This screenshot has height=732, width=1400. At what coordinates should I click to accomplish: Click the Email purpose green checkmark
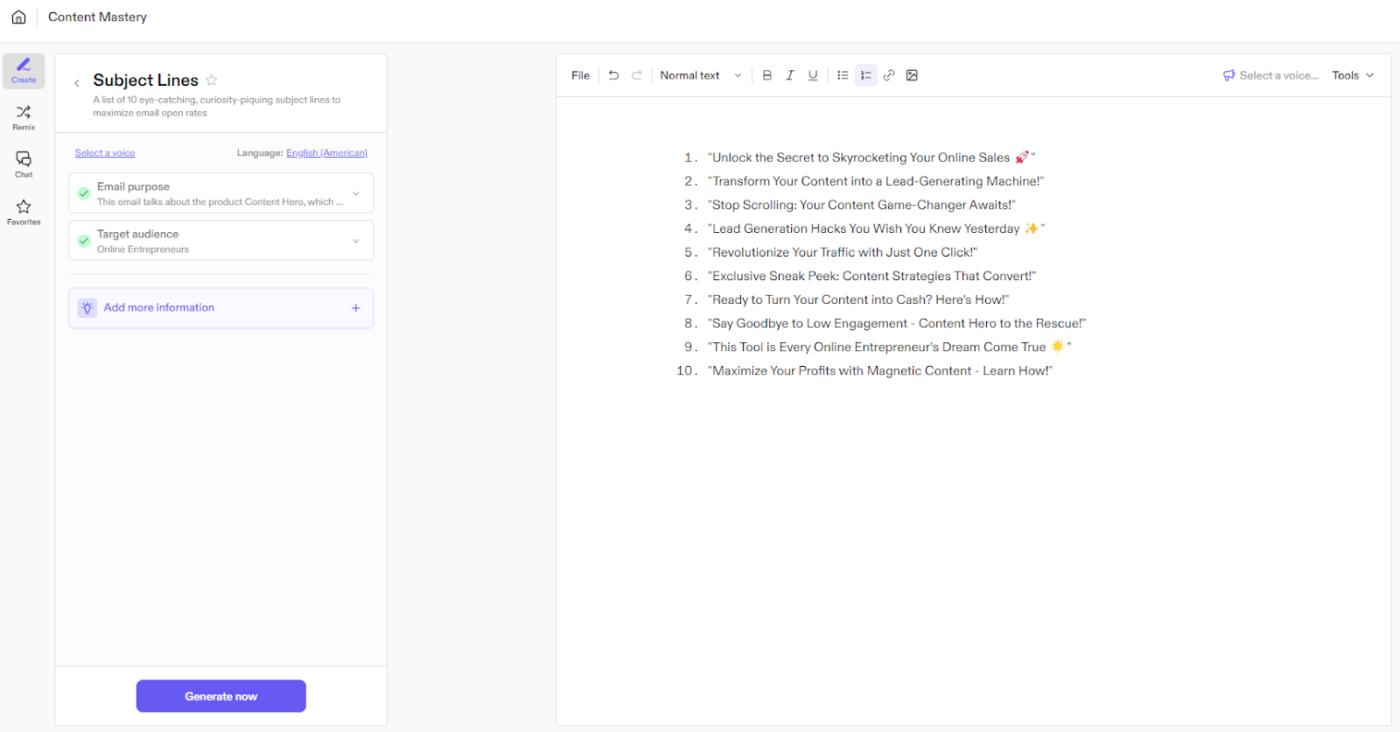click(84, 193)
